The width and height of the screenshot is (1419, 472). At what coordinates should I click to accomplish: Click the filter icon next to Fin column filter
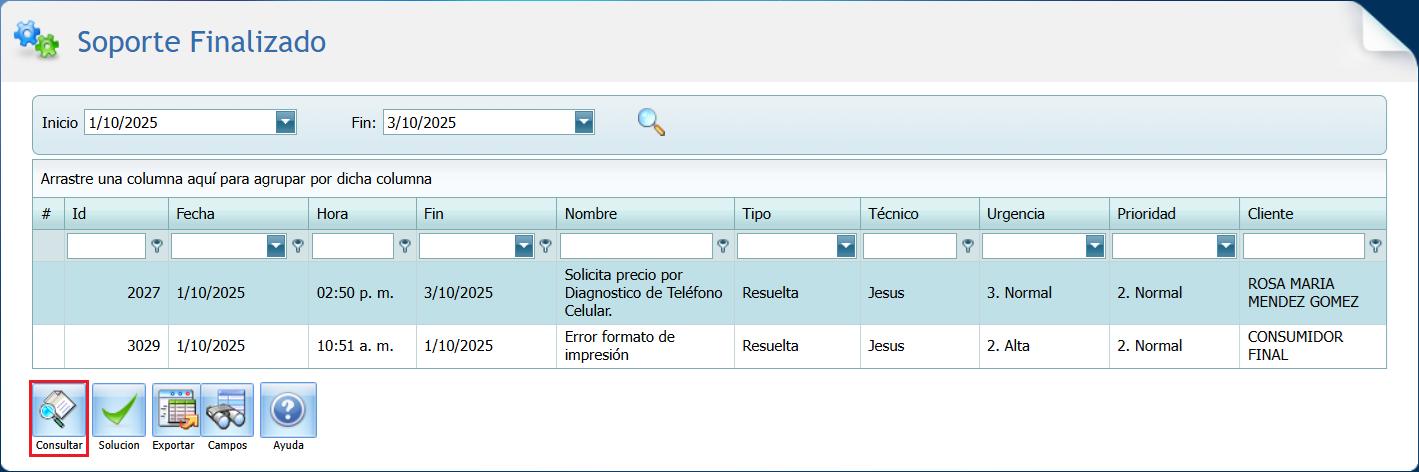click(545, 246)
